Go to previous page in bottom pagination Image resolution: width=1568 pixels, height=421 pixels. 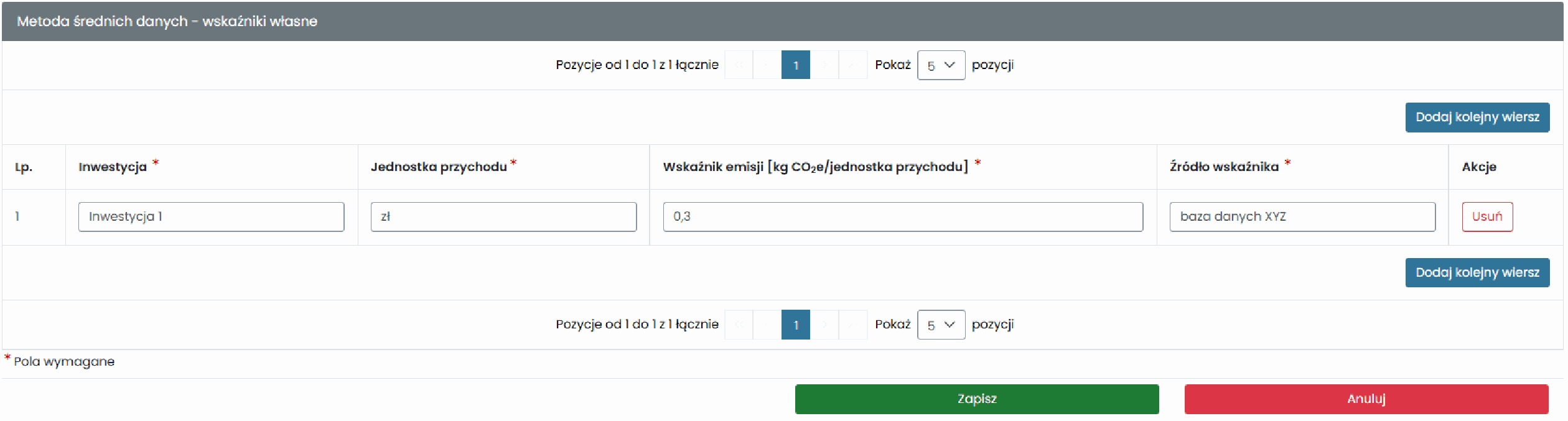coord(767,325)
